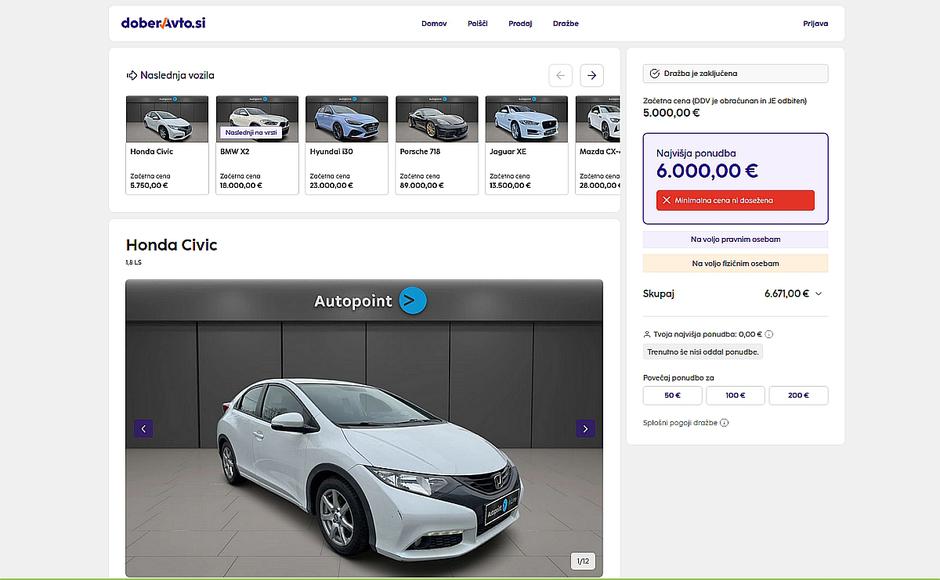
Task: Expand the Skupaj total price chevron
Action: 818,294
